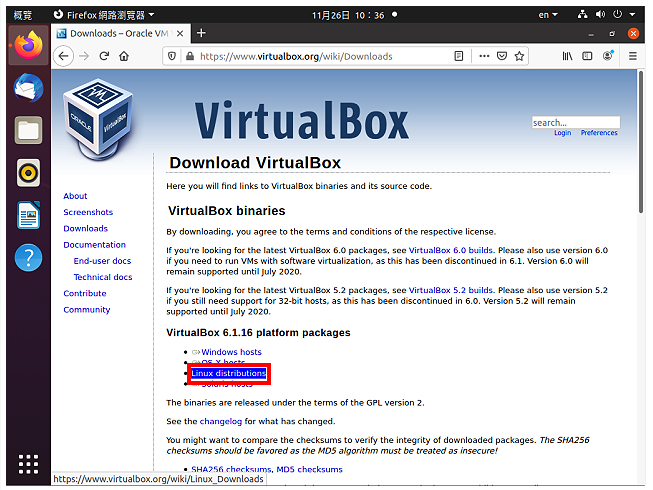Open the network status indicator
The height and width of the screenshot is (490, 653).
click(x=582, y=15)
